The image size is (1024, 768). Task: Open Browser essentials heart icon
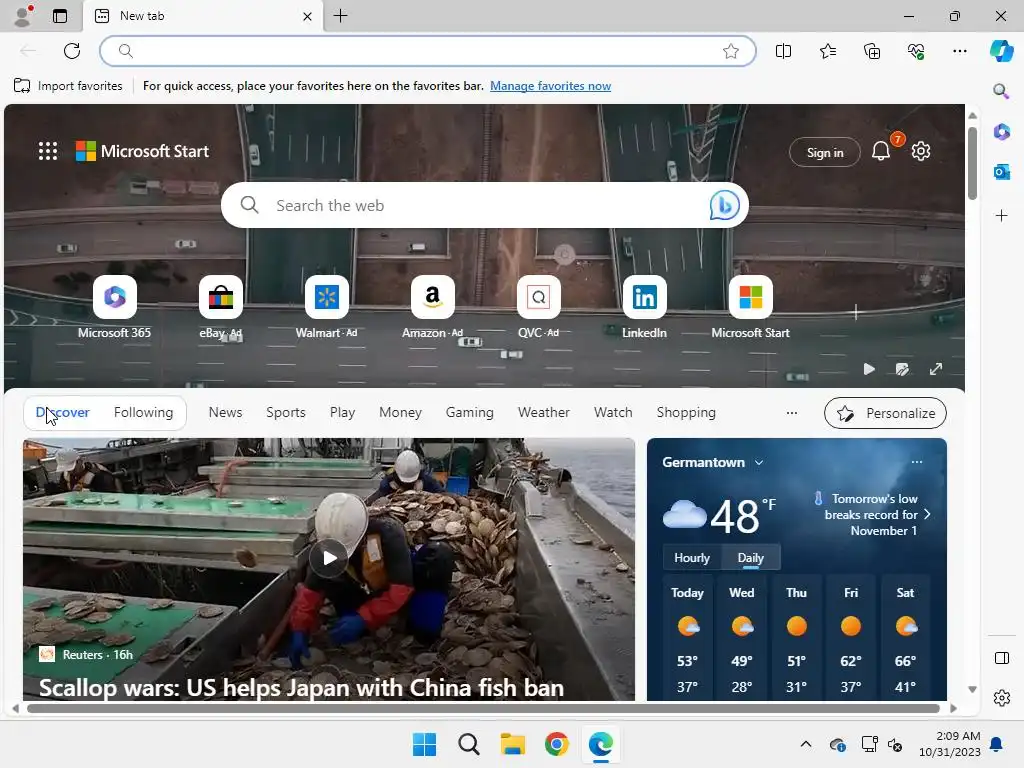[916, 51]
